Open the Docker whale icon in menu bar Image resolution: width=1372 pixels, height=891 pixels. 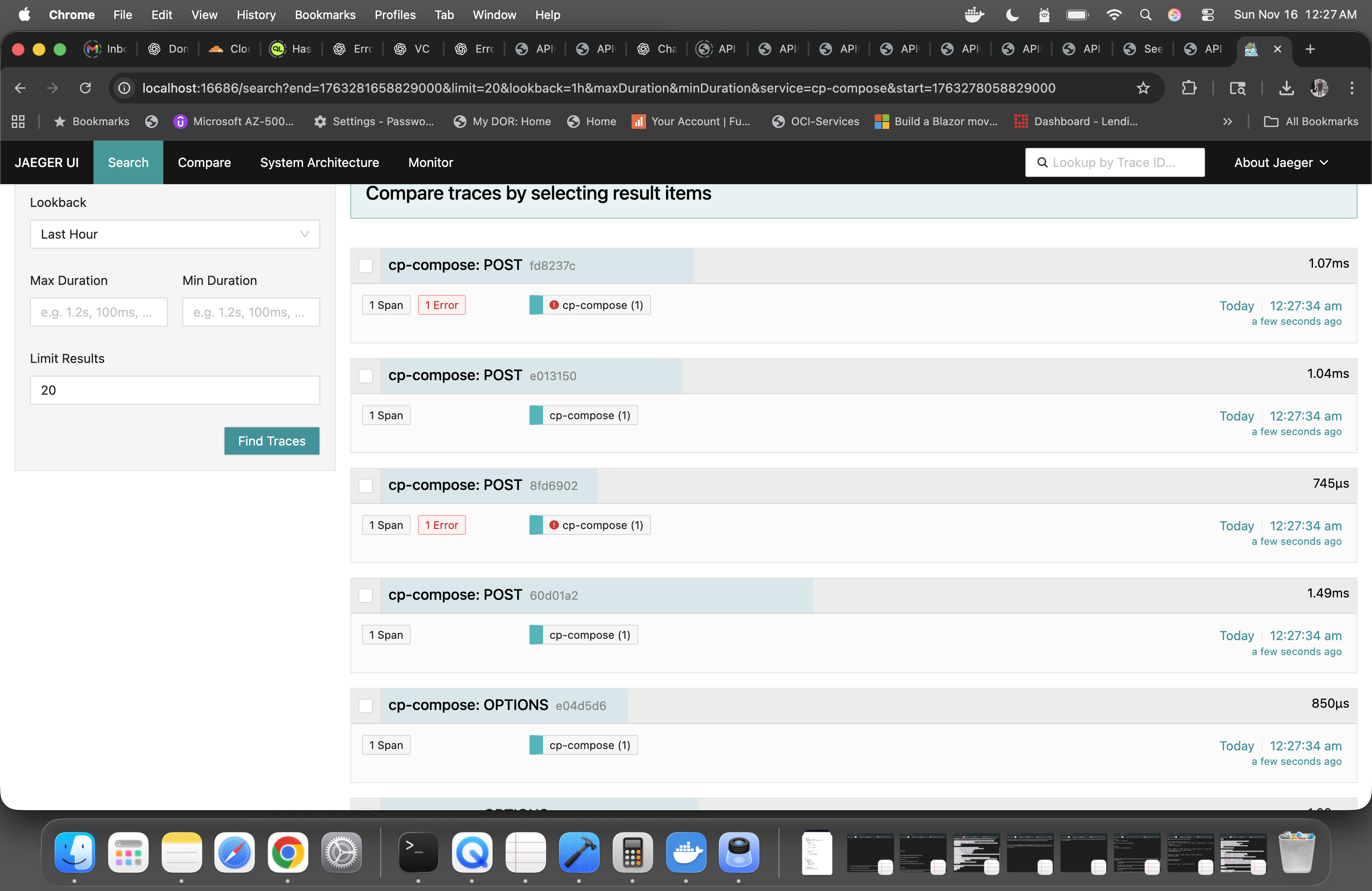pyautogui.click(x=974, y=15)
